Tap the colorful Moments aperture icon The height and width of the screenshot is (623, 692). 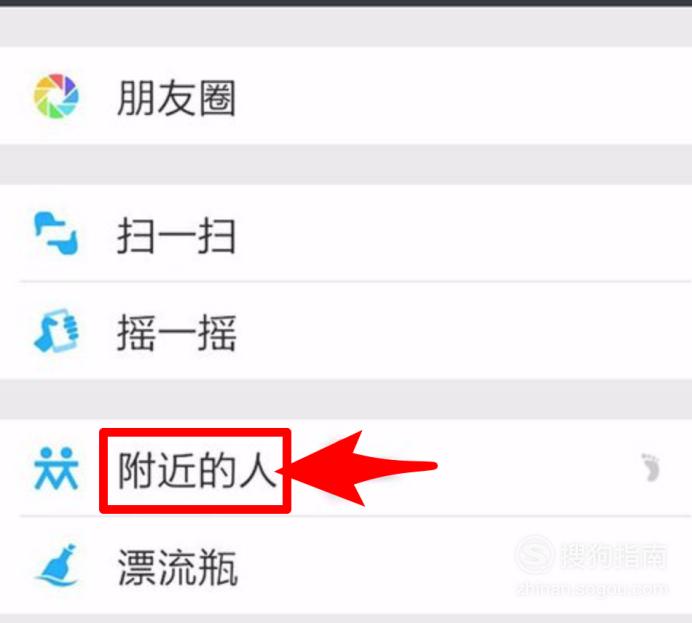(56, 96)
